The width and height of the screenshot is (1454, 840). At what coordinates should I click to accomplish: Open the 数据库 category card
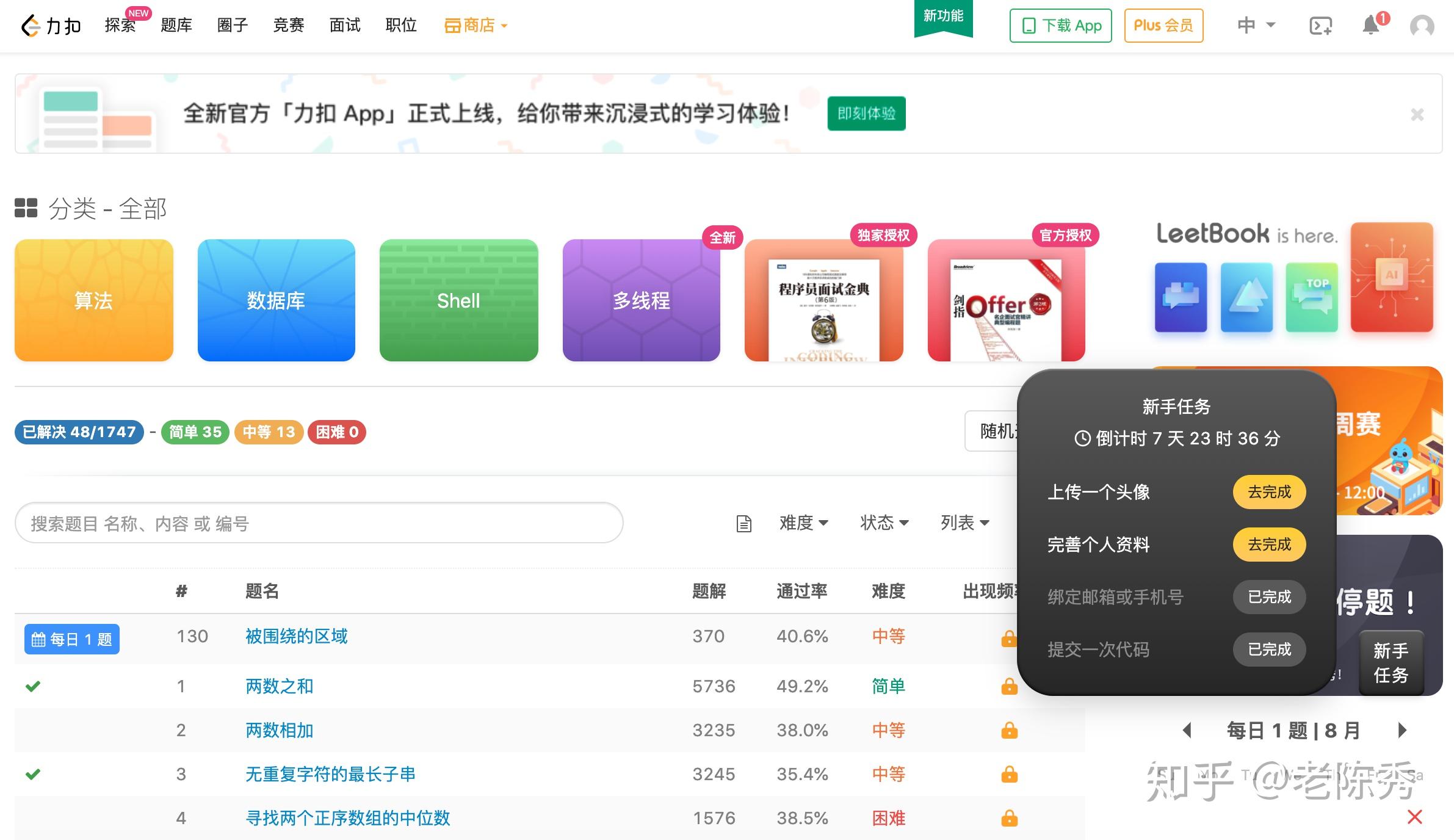click(277, 300)
